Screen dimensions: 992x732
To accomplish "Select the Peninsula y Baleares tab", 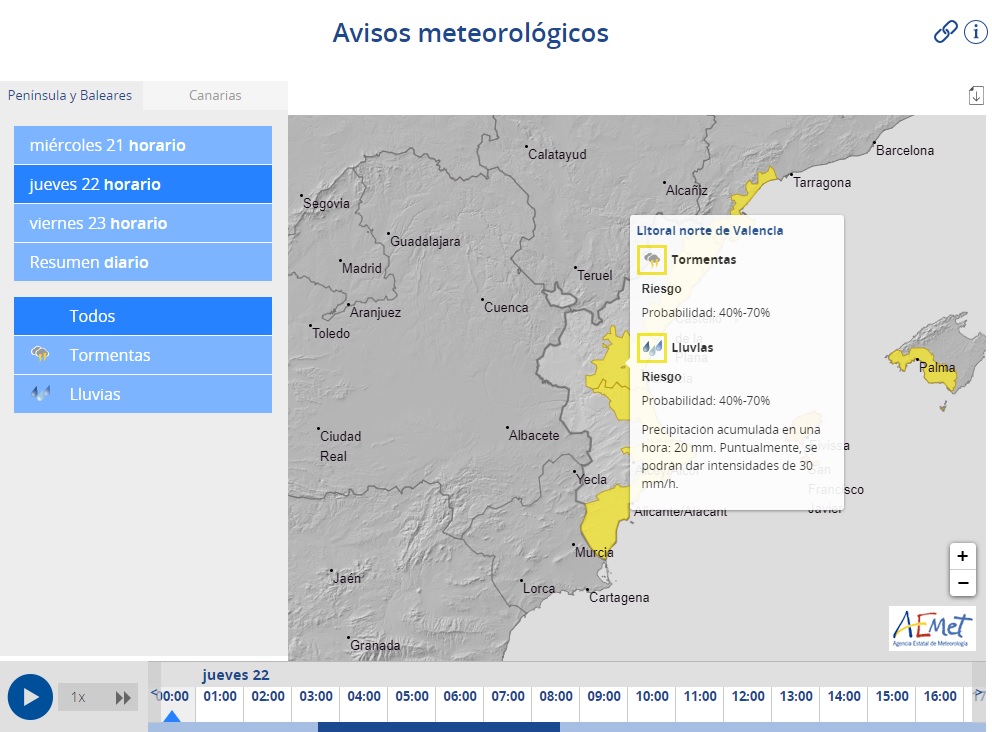I will (x=70, y=95).
